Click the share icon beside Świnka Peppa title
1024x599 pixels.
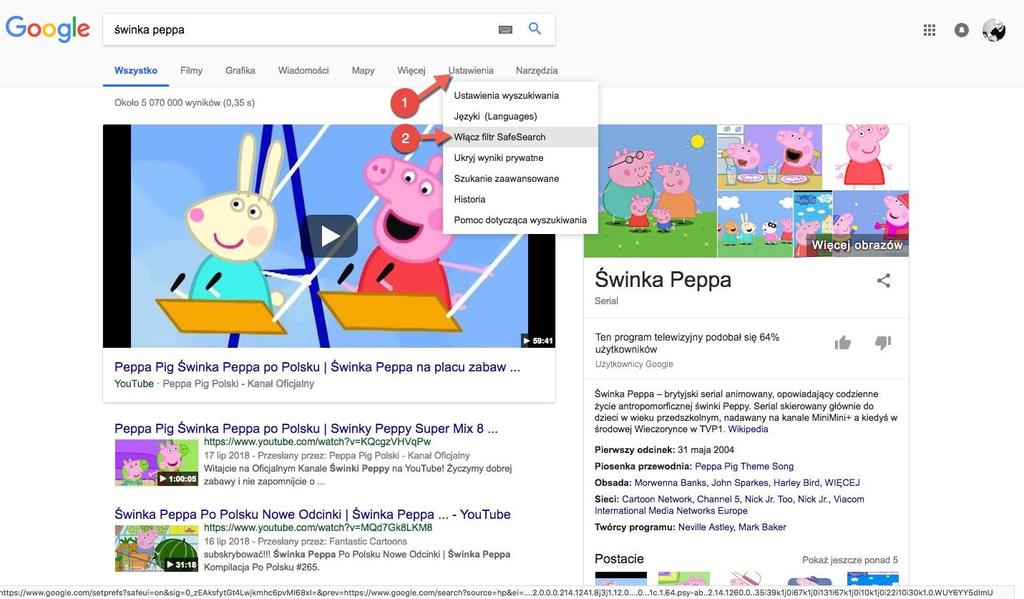tap(884, 281)
